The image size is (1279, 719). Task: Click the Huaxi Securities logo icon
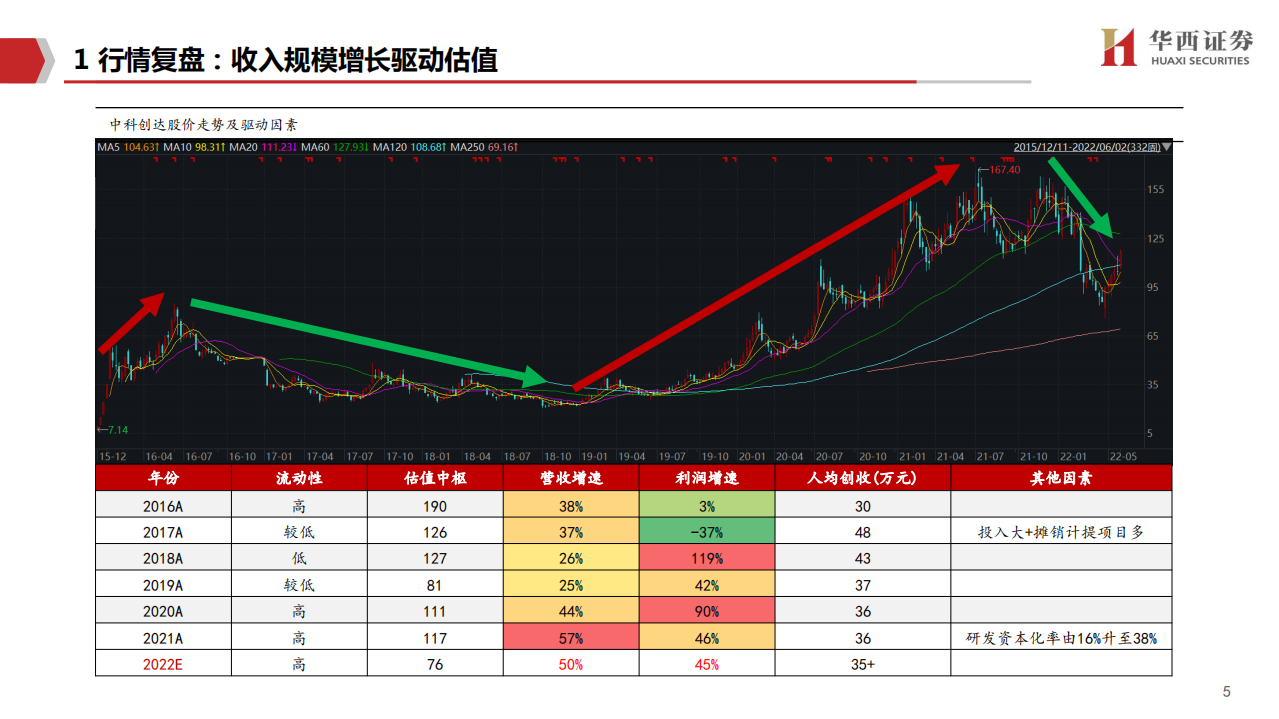(1118, 49)
